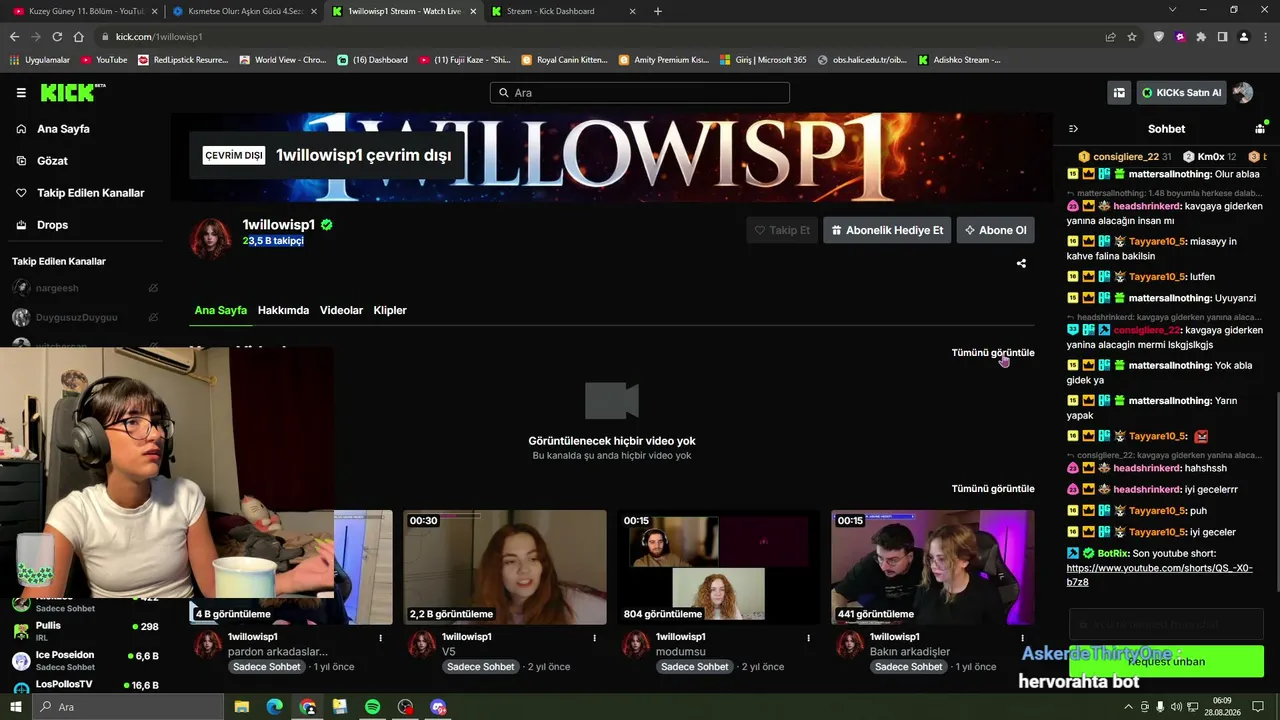
Task: Click Abonelik Hediye Et button
Action: [x=887, y=230]
